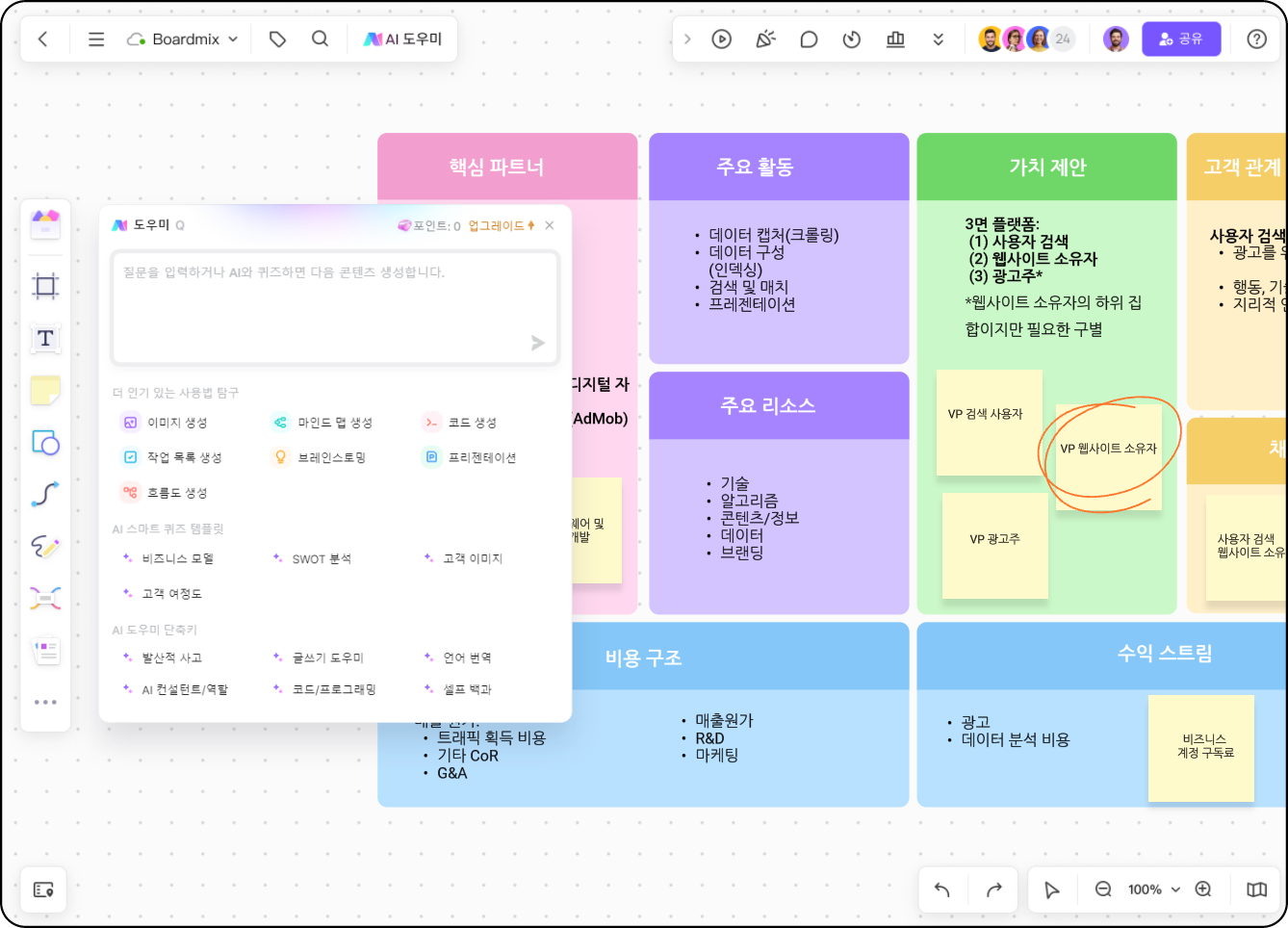Screen dimensions: 1288x928
Task: Select 글쓰기 도우미 shortcut
Action: coord(318,657)
